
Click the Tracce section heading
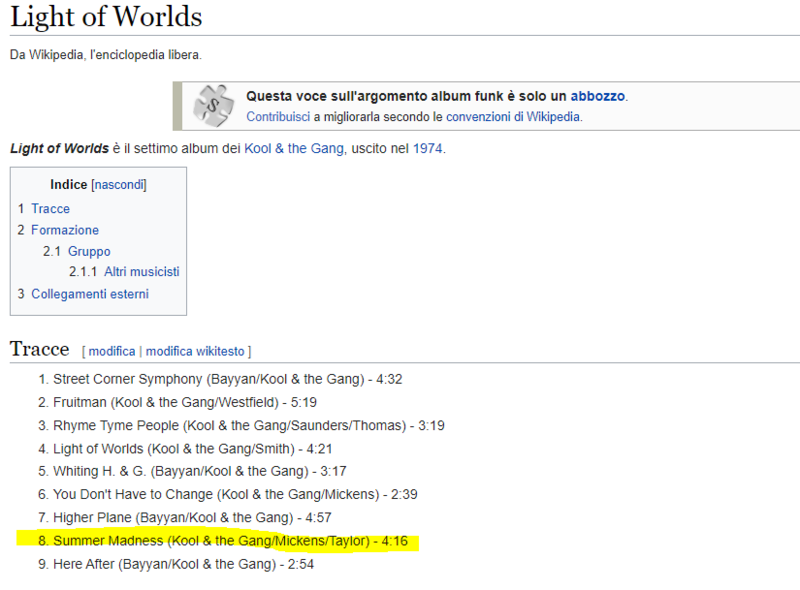(x=40, y=349)
